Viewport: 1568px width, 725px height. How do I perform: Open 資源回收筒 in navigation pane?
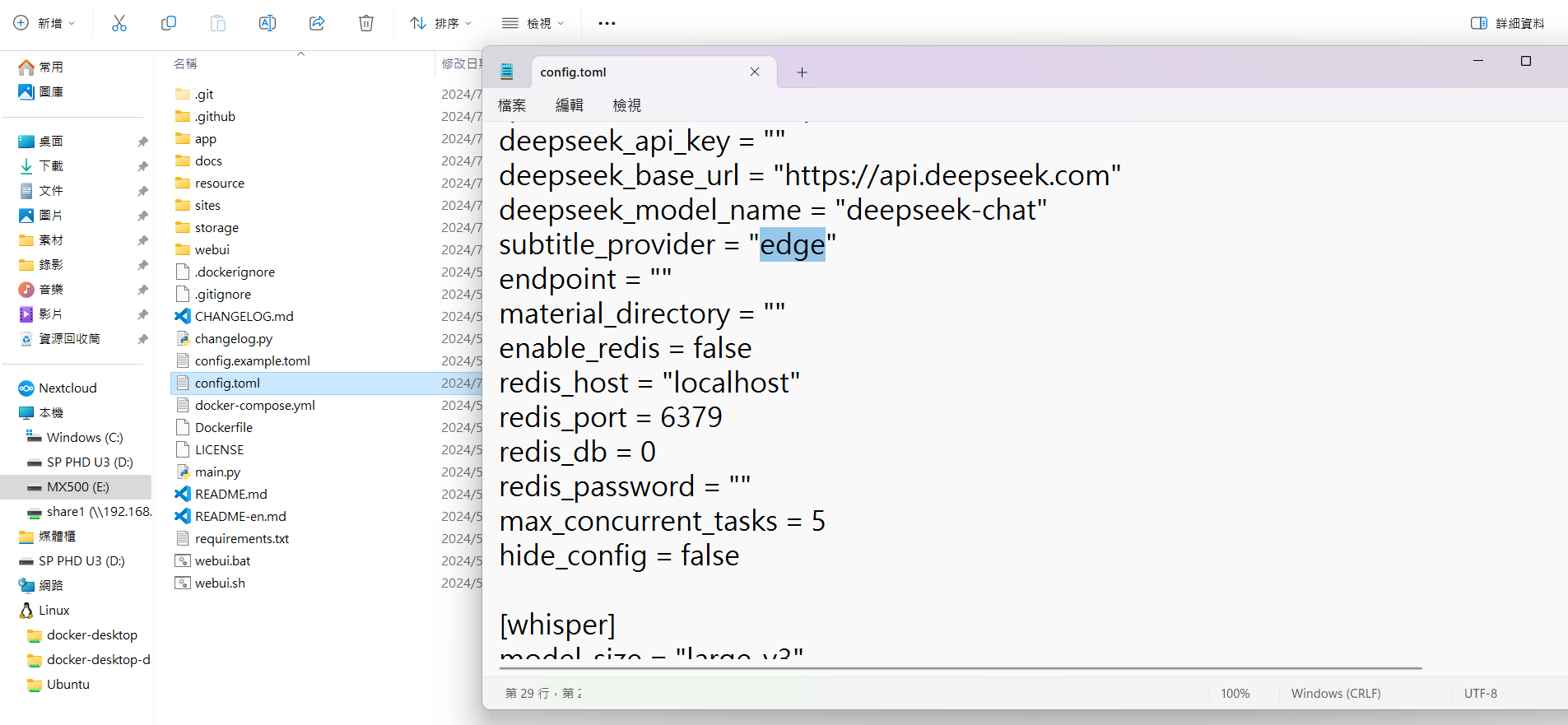tap(59, 338)
